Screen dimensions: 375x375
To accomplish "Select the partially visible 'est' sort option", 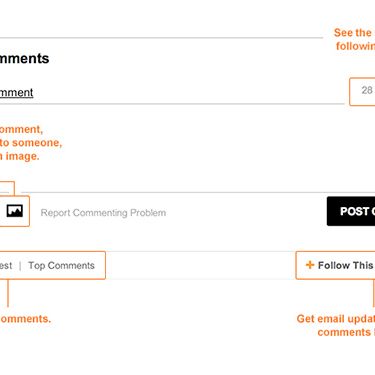I will [x=6, y=266].
